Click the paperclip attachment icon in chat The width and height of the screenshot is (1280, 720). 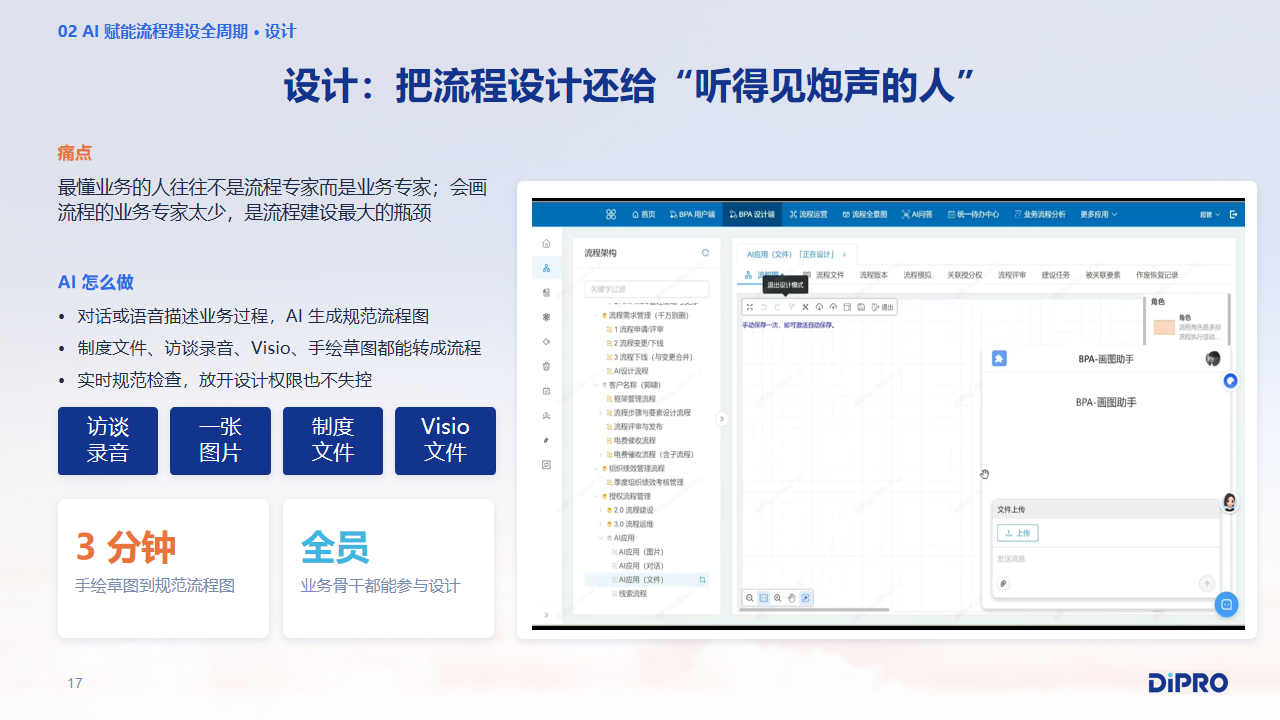click(1003, 583)
